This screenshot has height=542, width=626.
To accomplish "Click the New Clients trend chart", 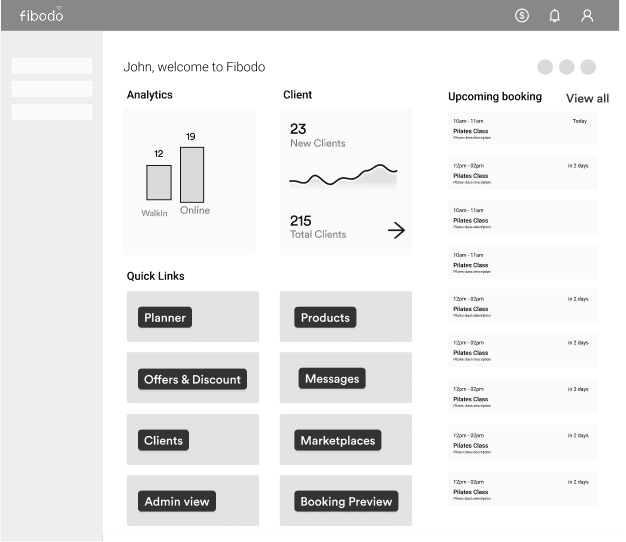I will pos(343,176).
